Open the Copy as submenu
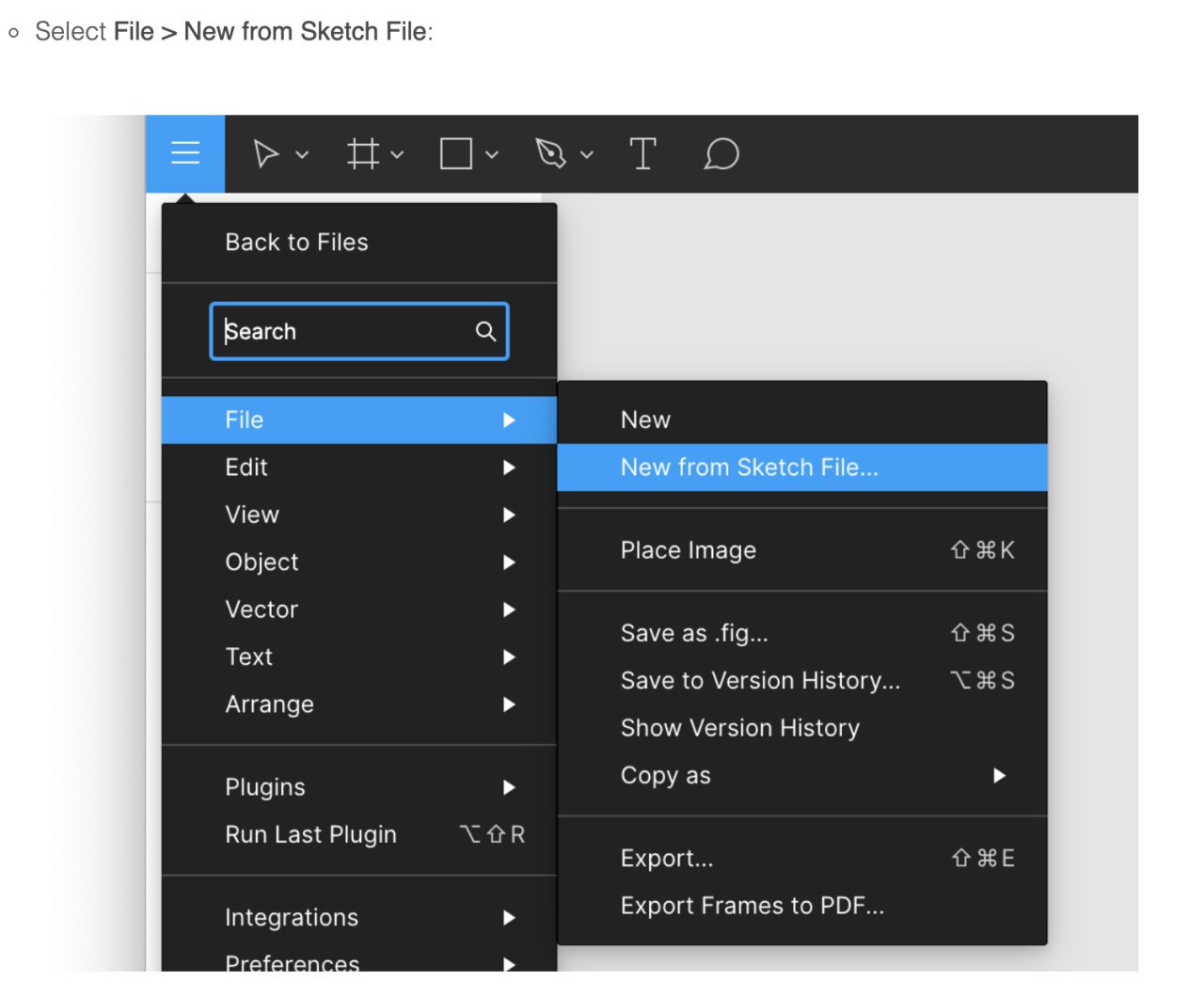Screen dimensions: 1204x997 click(x=802, y=775)
